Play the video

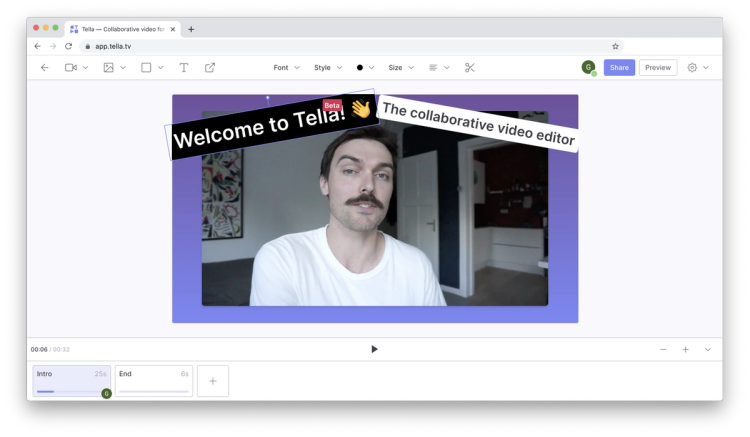point(375,350)
